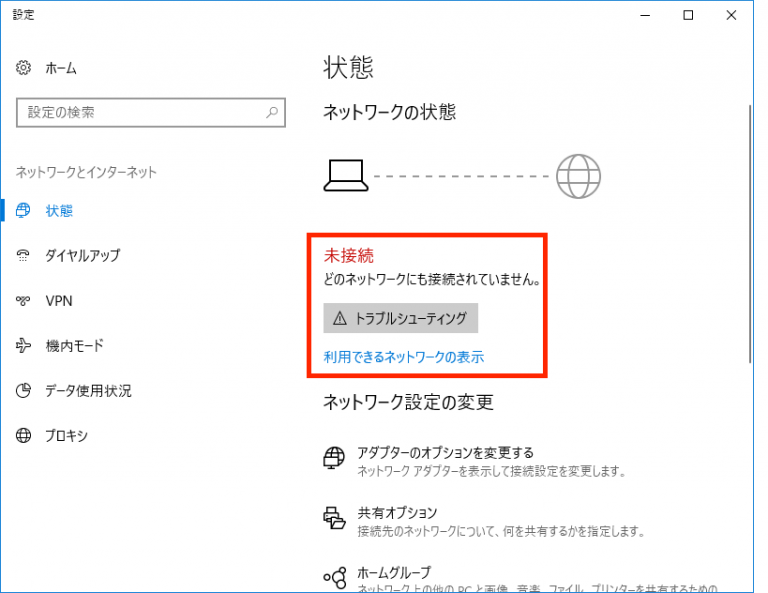Viewport: 768px width, 593px height.
Task: Click the vertical scrollbar thumb
Action: (x=750, y=234)
